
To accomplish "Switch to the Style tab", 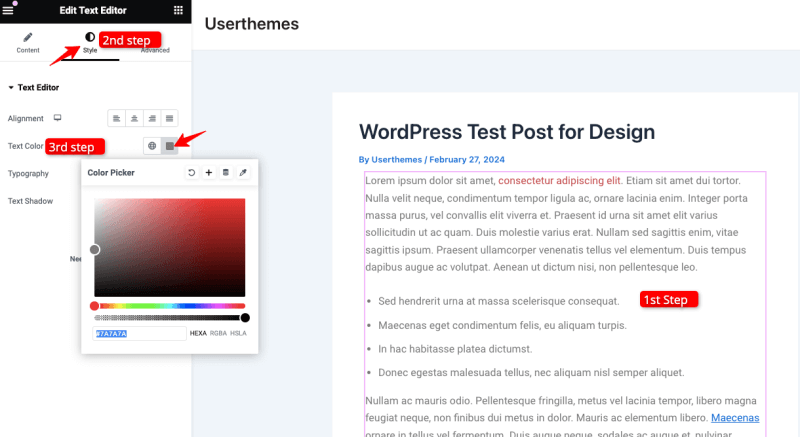I will (90, 43).
